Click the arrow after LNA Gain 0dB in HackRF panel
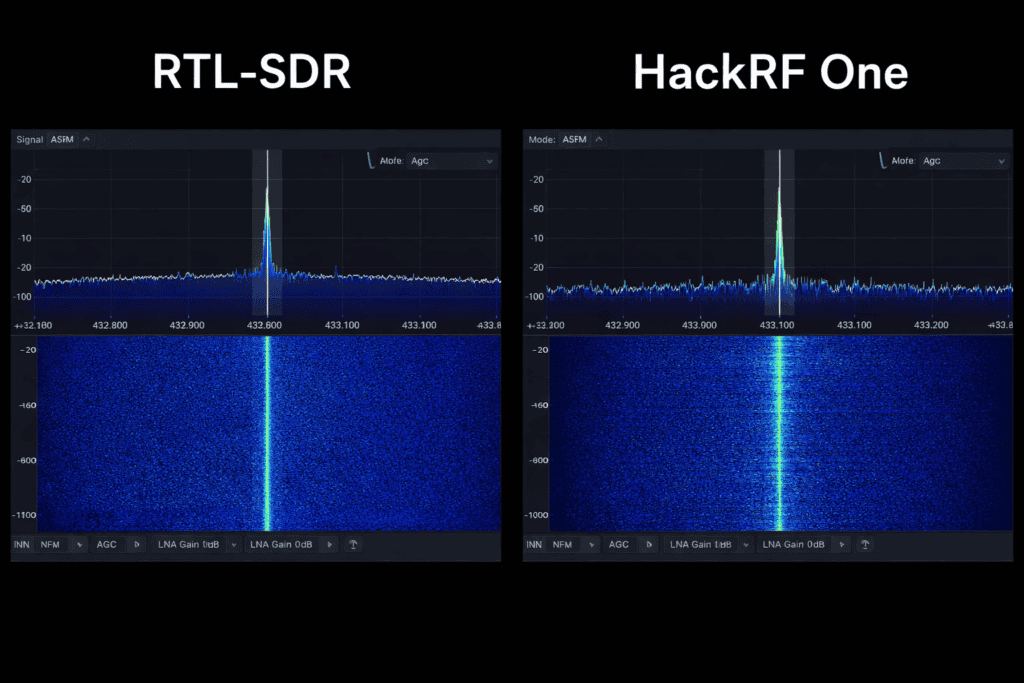The width and height of the screenshot is (1024, 683). [842, 544]
